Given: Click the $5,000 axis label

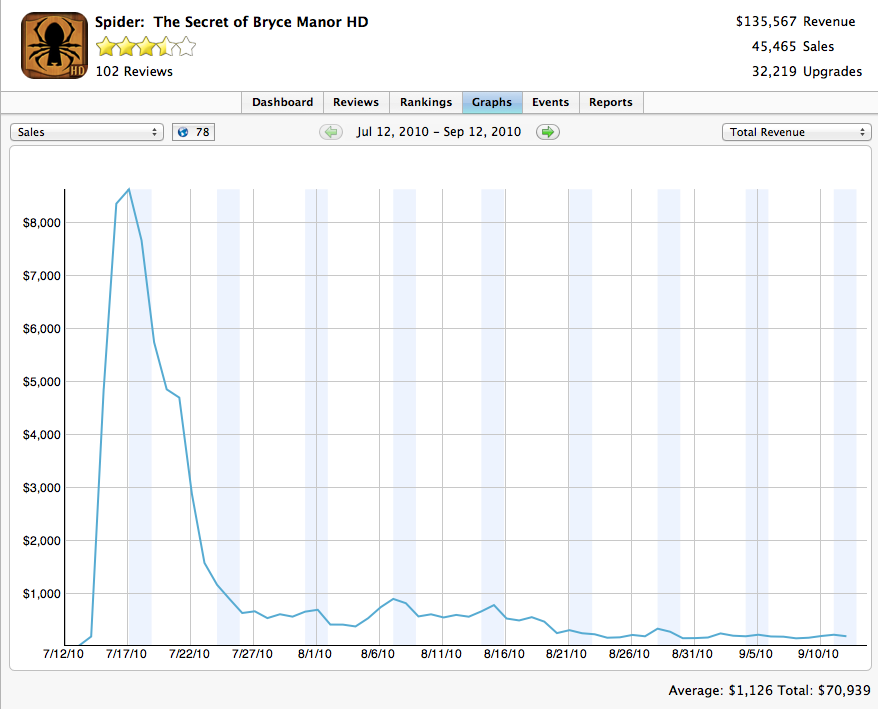Looking at the screenshot, I should tap(41, 382).
